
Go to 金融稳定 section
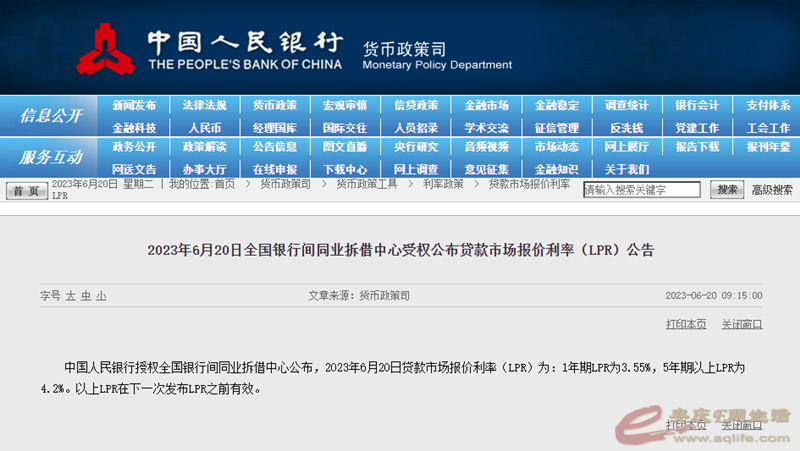point(556,105)
